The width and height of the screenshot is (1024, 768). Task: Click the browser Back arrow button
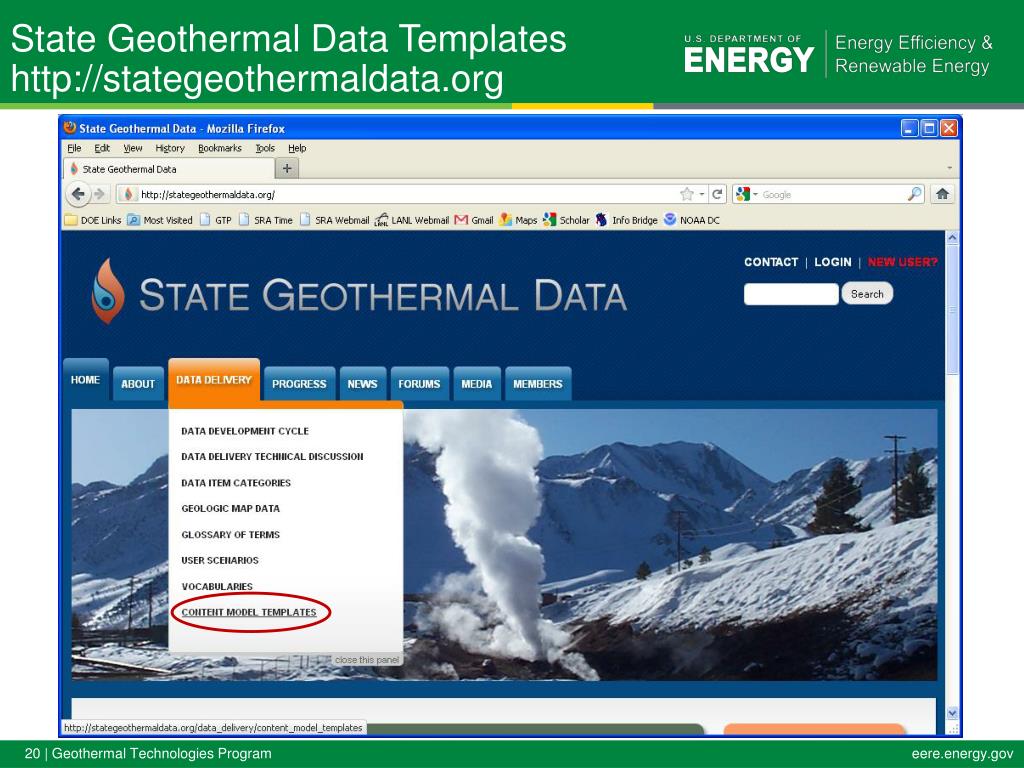(78, 194)
